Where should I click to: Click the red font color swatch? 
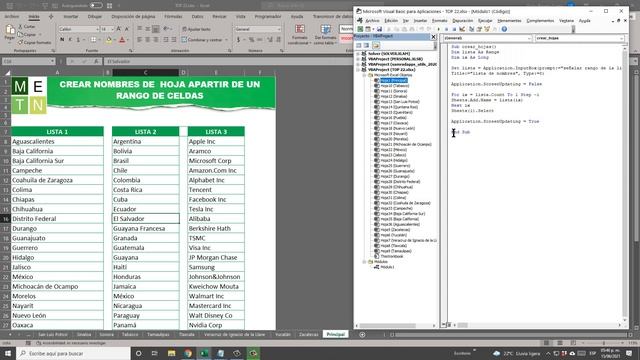[122, 40]
